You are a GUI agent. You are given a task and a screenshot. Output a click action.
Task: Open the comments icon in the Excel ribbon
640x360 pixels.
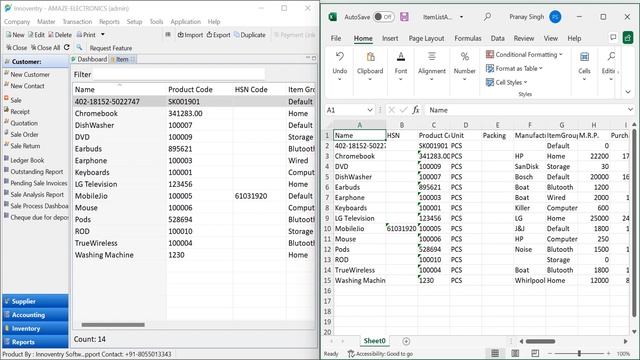coord(613,38)
